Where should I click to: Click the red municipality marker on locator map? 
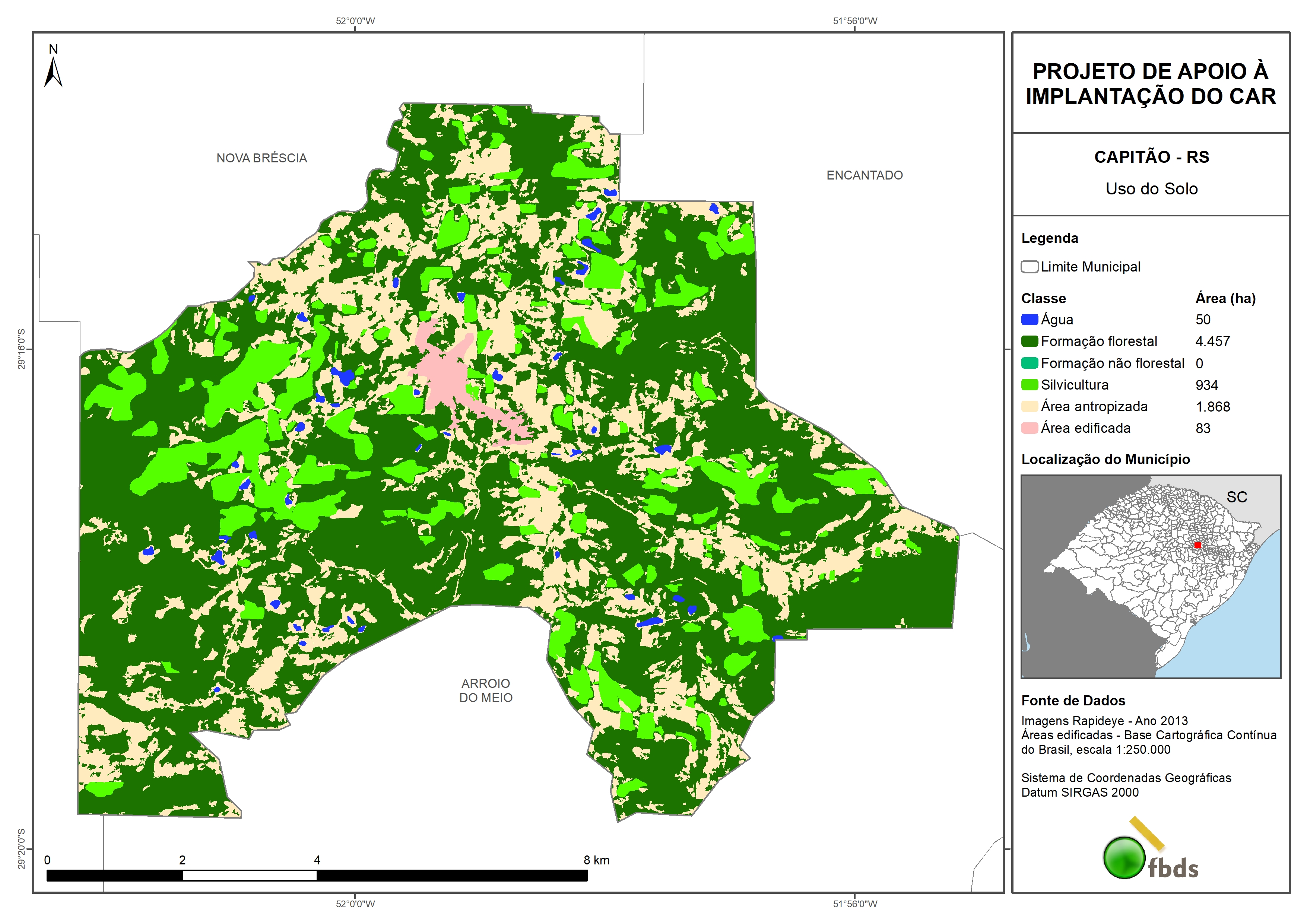click(x=1197, y=545)
